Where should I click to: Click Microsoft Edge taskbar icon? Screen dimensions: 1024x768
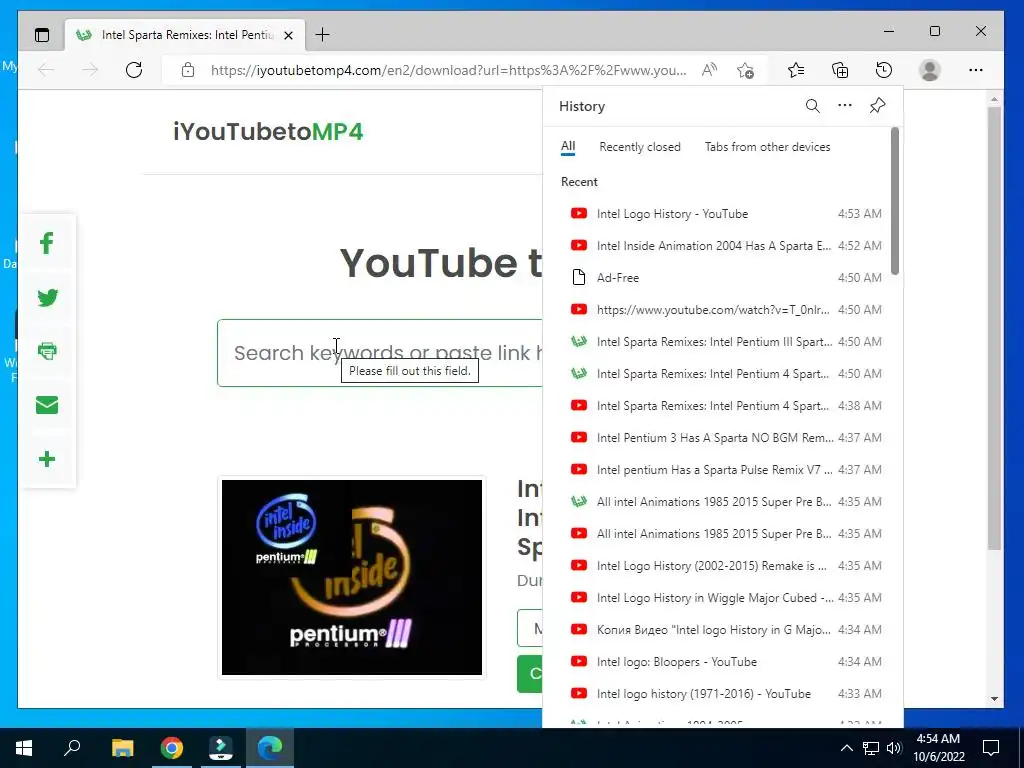(270, 748)
